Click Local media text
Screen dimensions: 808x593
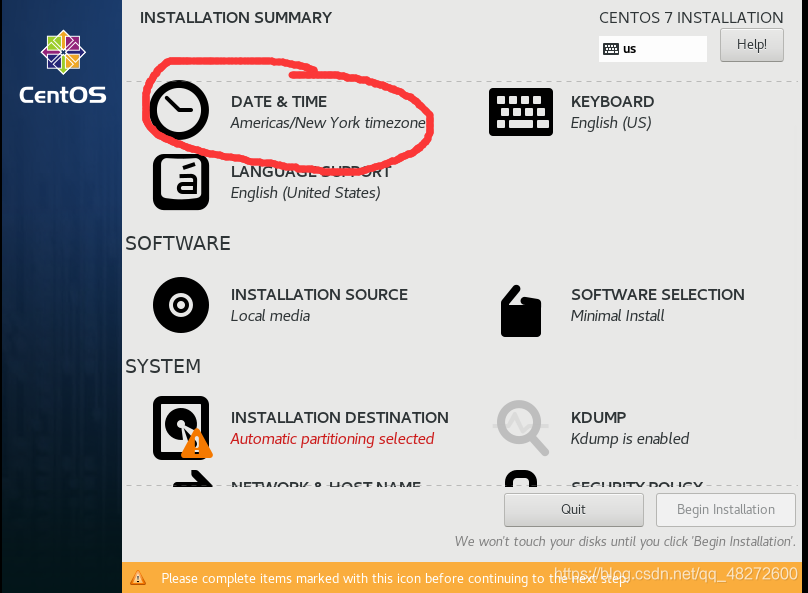270,316
